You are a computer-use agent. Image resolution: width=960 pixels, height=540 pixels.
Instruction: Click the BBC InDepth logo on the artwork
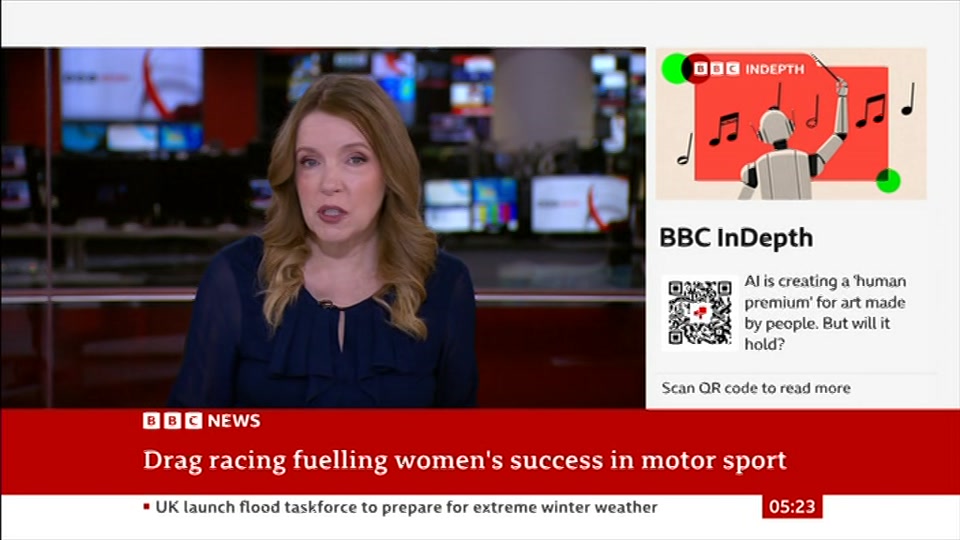(x=749, y=69)
